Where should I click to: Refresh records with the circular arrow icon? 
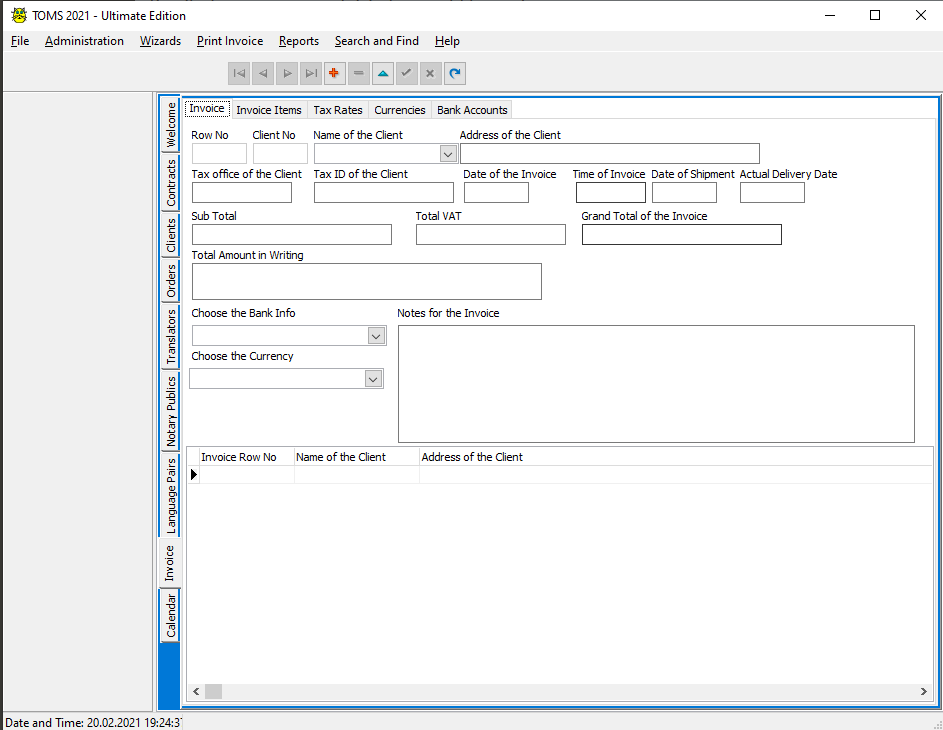(x=454, y=72)
